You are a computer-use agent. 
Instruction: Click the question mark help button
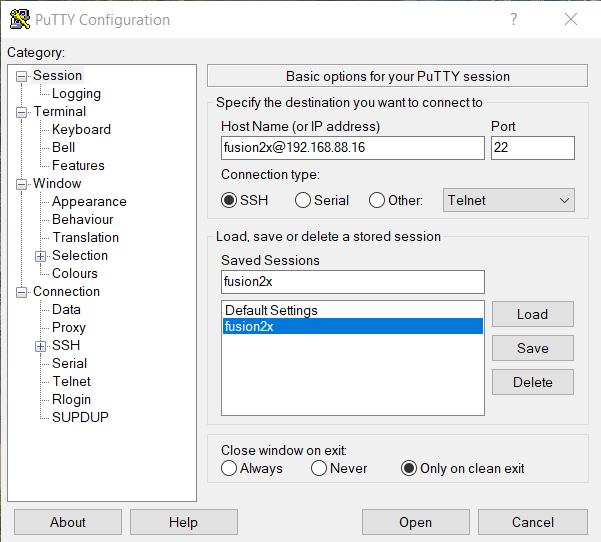(514, 19)
